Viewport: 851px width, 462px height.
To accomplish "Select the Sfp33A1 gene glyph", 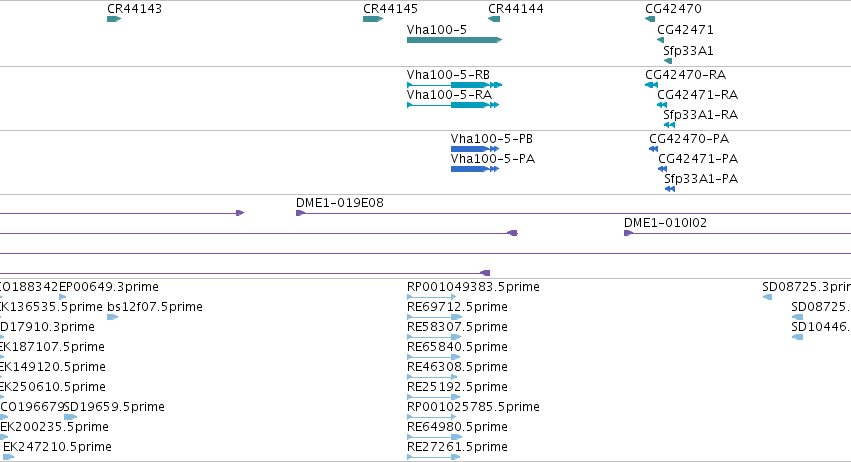I will 668,61.
